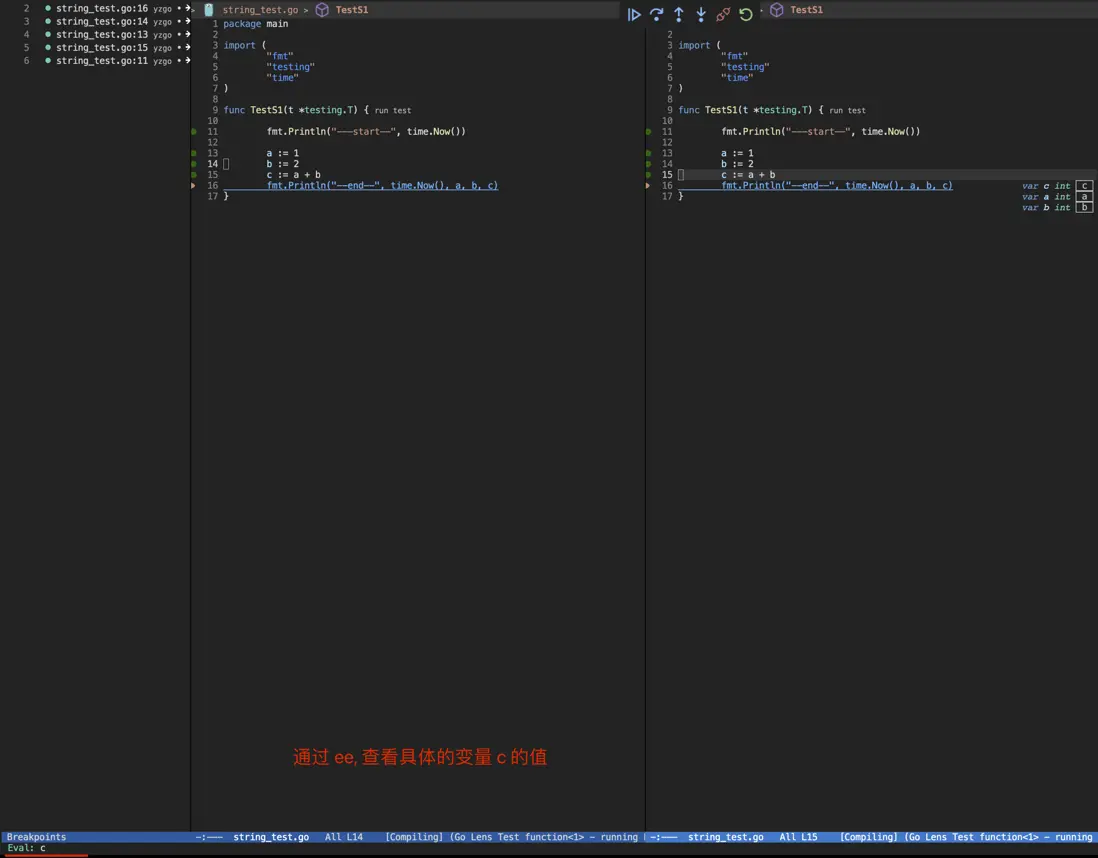This screenshot has width=1098, height=858.
Task: Select breakpoint entry string_test.go:14
Action: [x=102, y=22]
